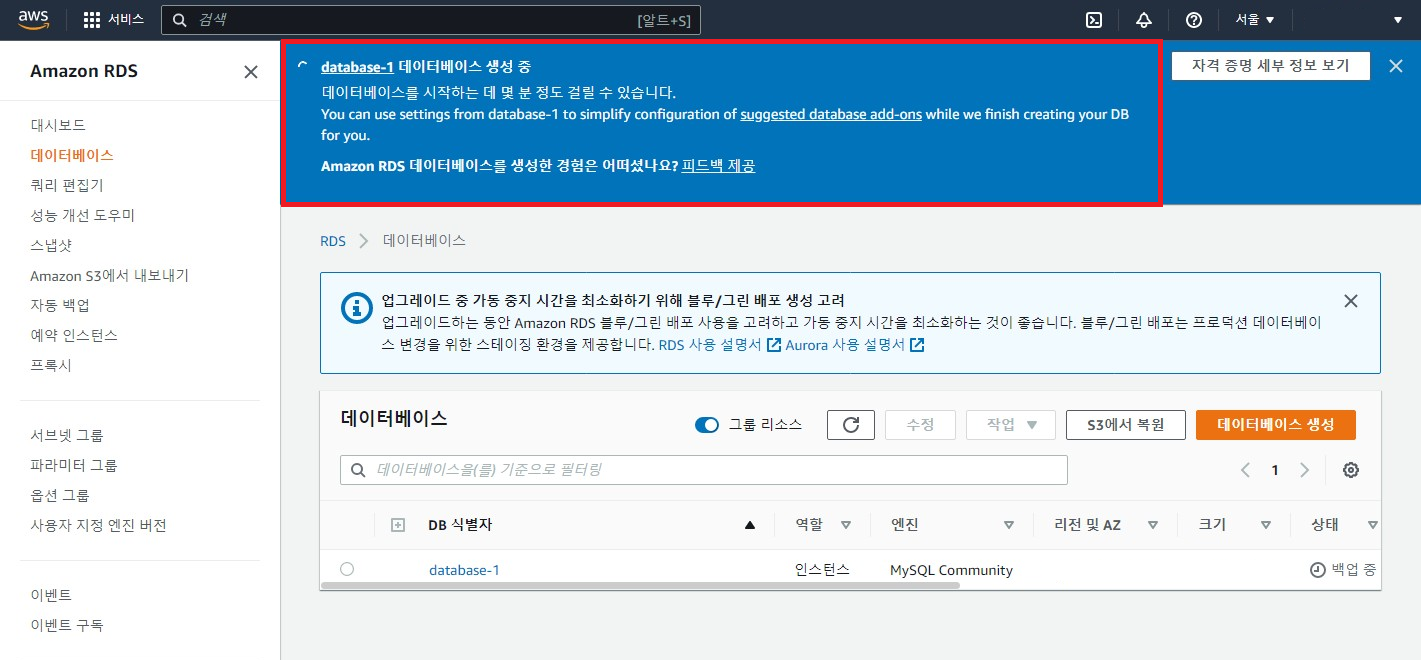Viewport: 1421px width, 660px height.
Task: Select 데이터베이스 in the sidebar
Action: [72, 155]
